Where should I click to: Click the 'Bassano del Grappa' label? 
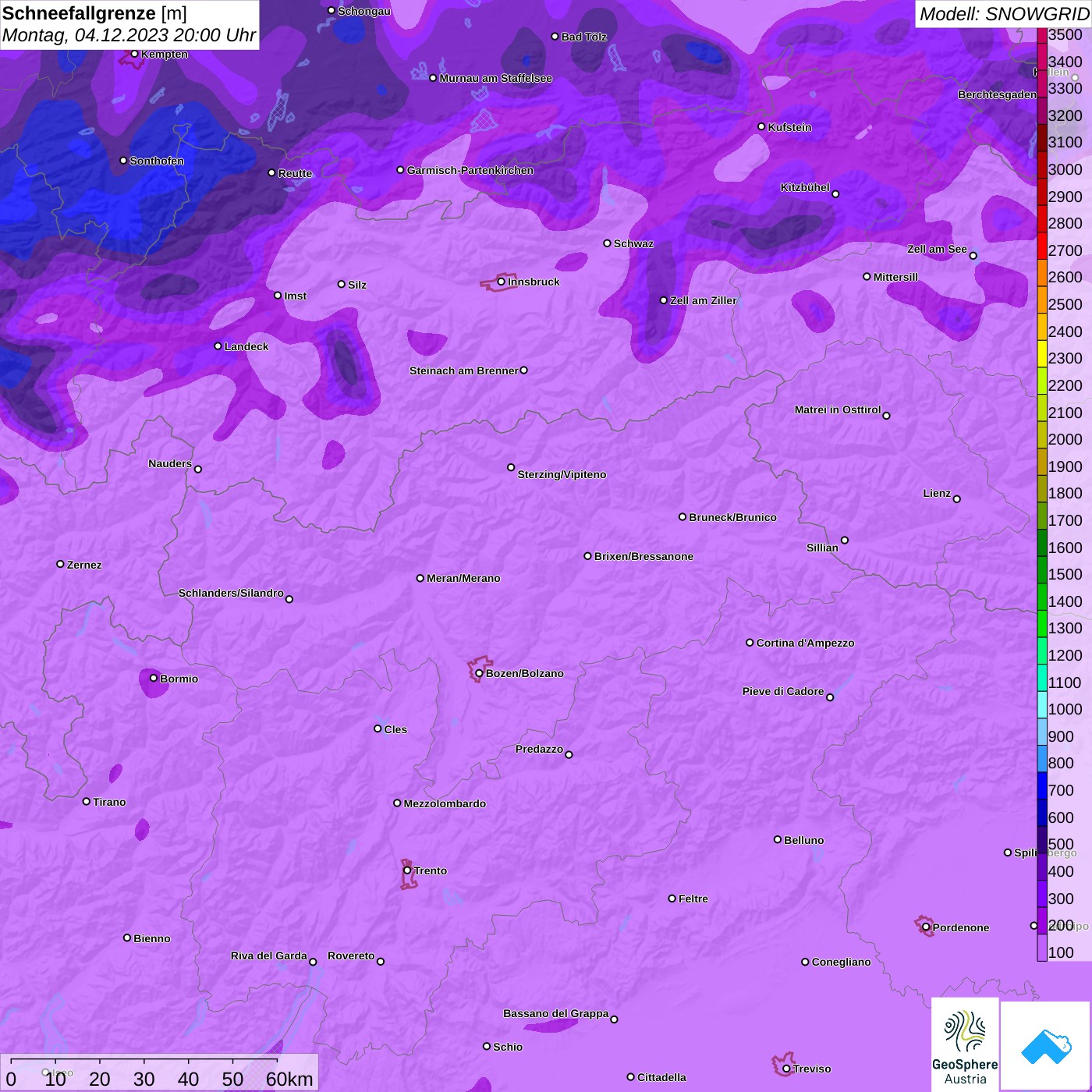point(556,1013)
